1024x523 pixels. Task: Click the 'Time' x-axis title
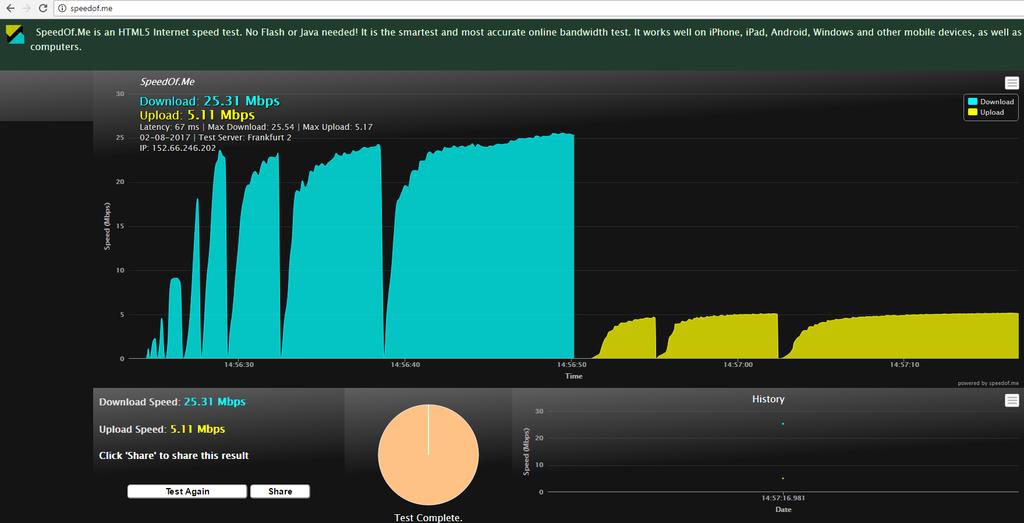pos(574,376)
